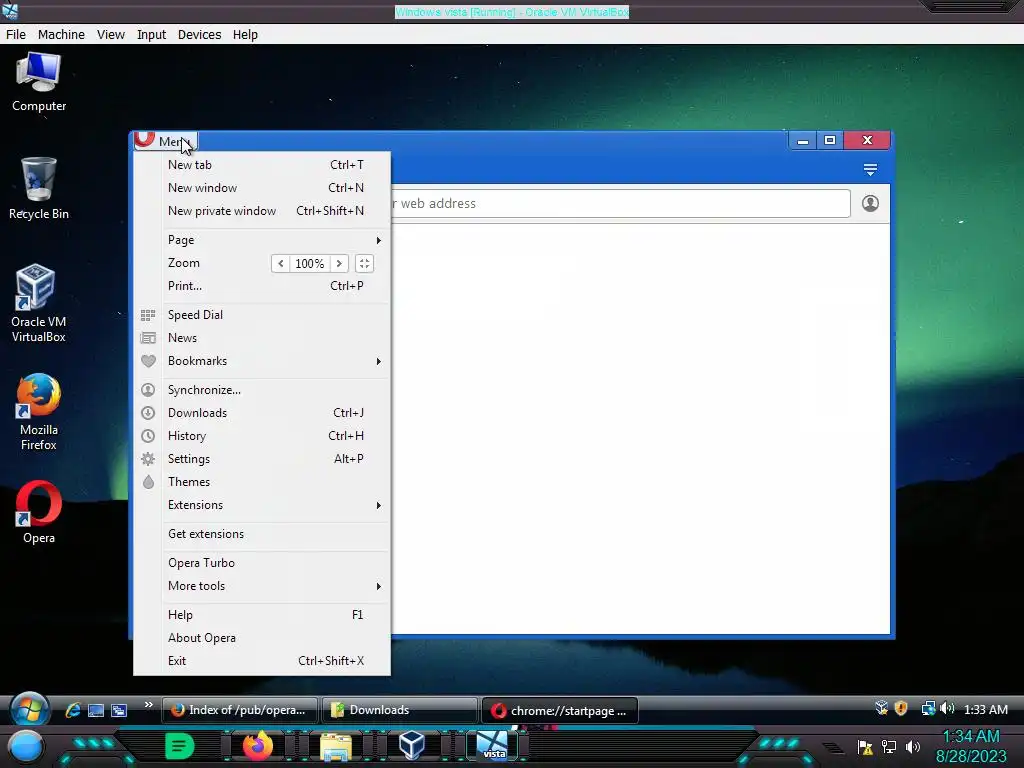This screenshot has width=1024, height=768.
Task: Open VirtualBox Input menu
Action: pos(151,35)
